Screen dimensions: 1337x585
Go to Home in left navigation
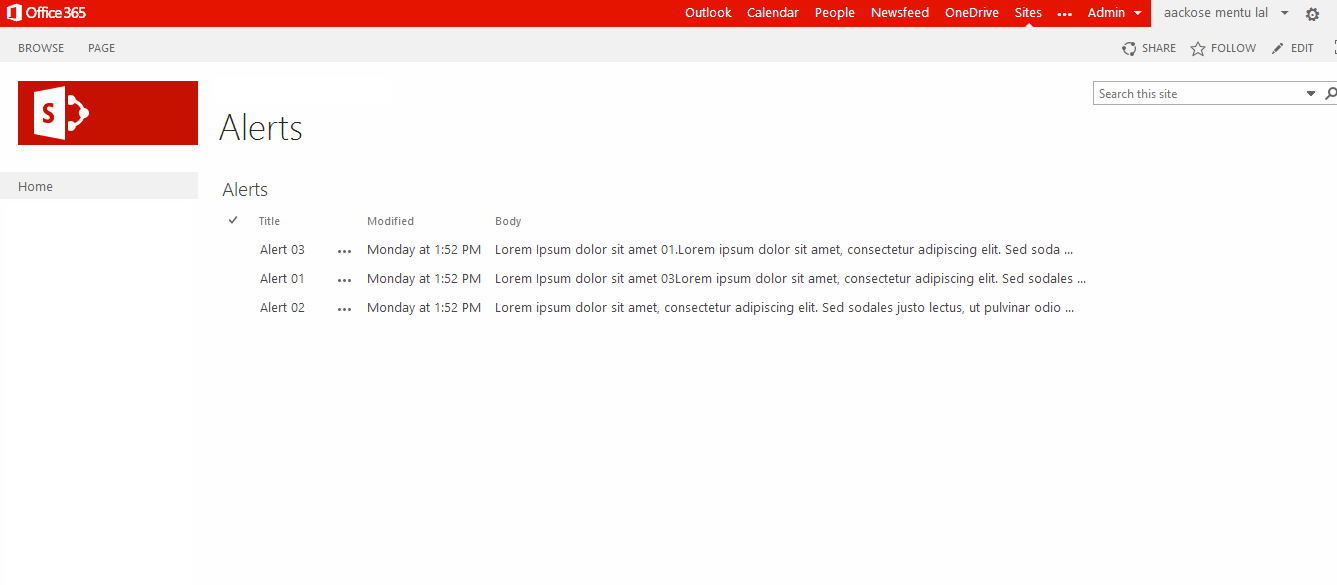pyautogui.click(x=36, y=187)
